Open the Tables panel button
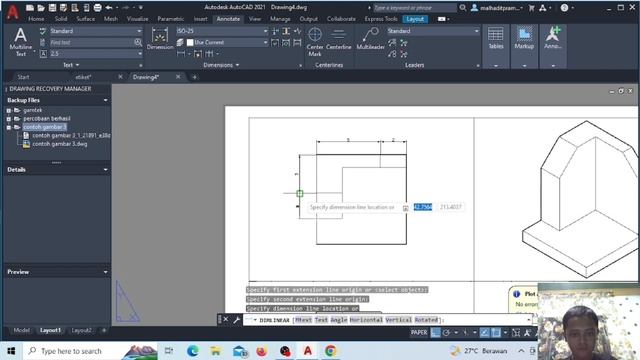This screenshot has width=640, height=360. tap(496, 46)
